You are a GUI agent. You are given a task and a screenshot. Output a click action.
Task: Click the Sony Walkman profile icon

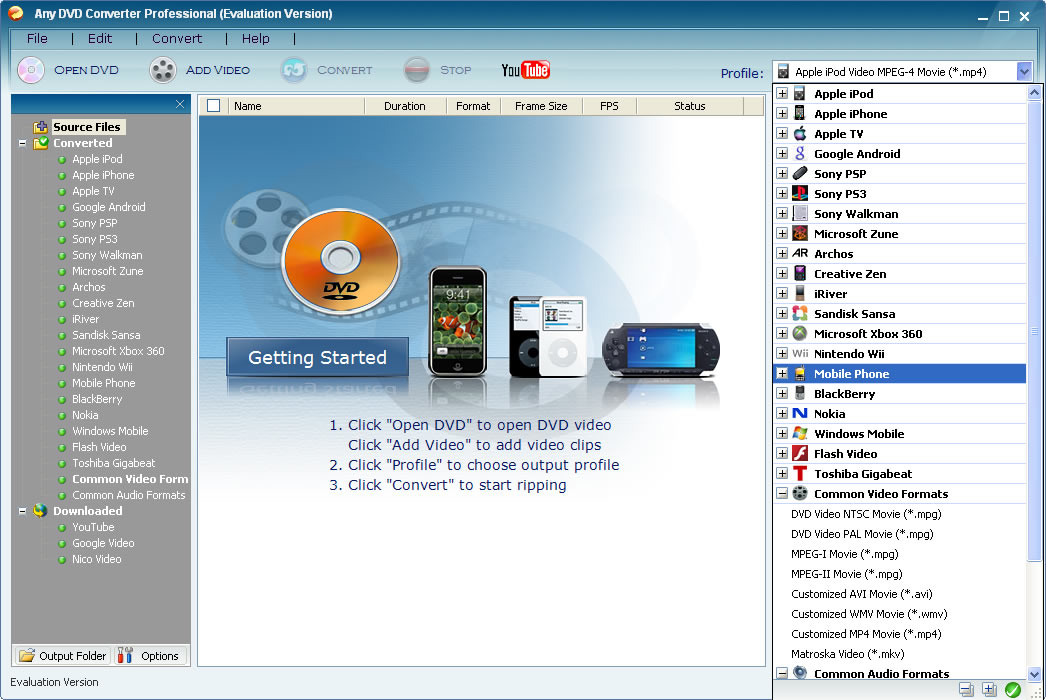[x=800, y=214]
